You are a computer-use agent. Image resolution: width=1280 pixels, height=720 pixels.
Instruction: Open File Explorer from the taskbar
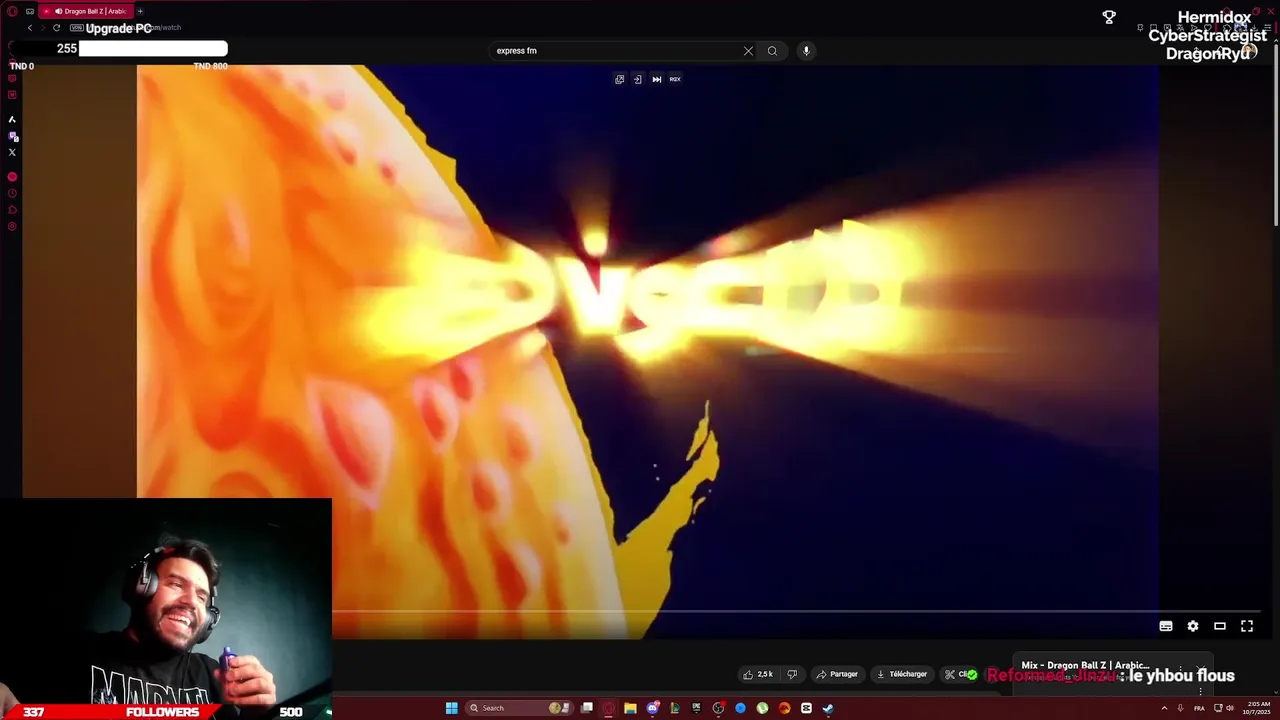pos(630,708)
